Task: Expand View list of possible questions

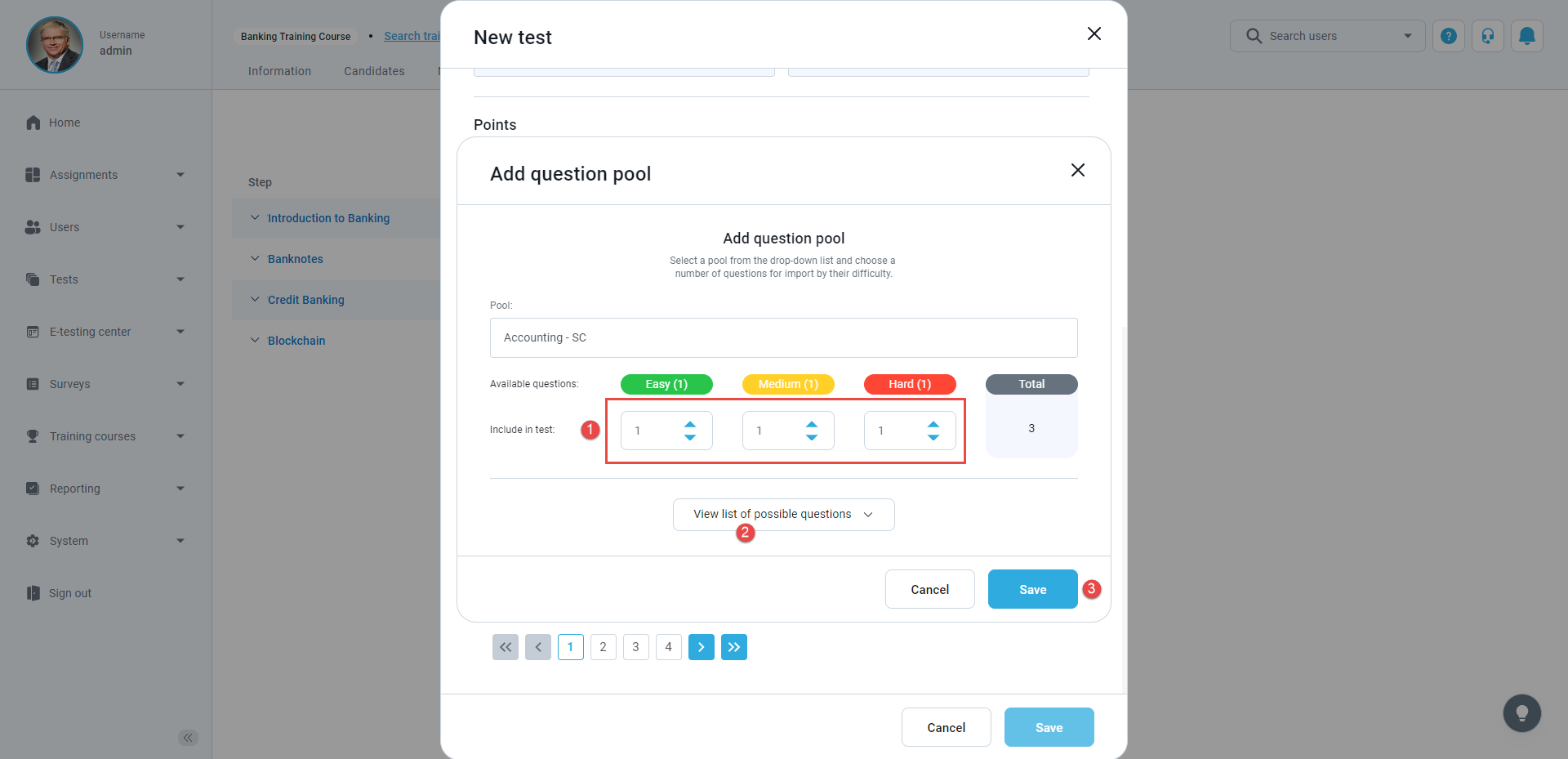Action: pos(783,515)
